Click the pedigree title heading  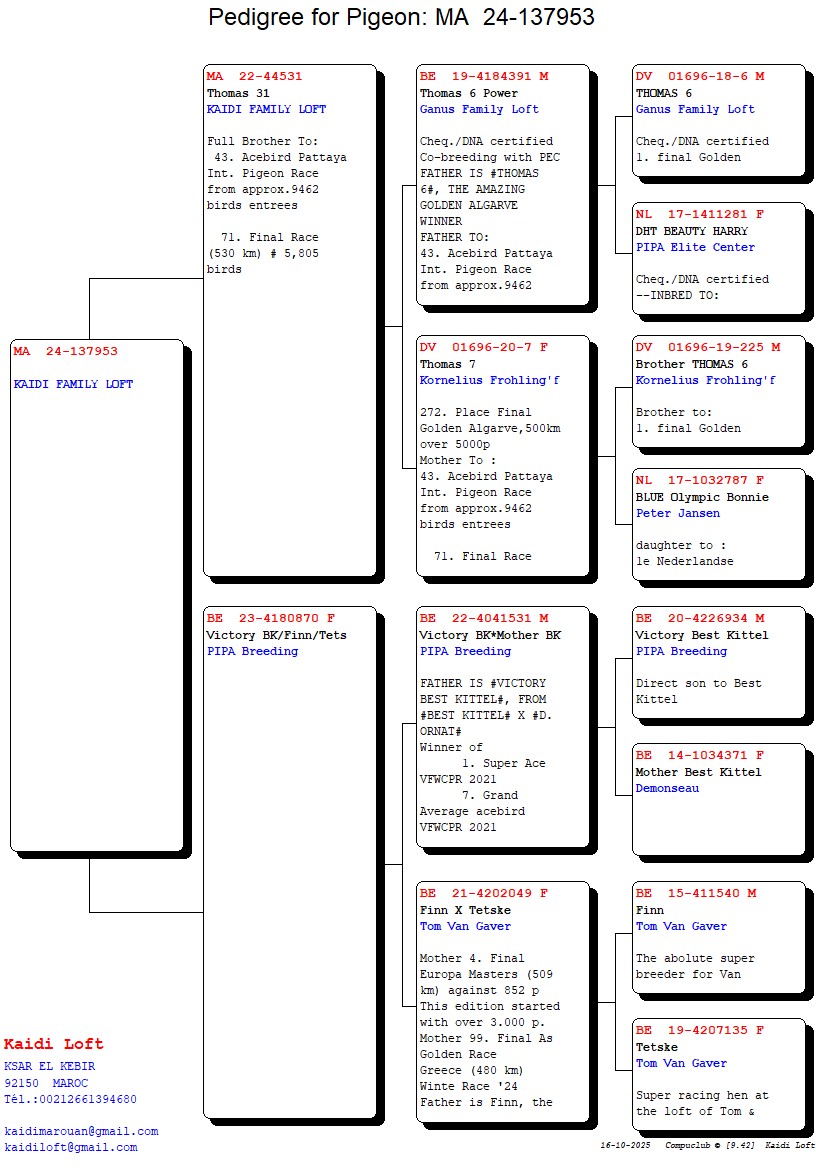(401, 17)
